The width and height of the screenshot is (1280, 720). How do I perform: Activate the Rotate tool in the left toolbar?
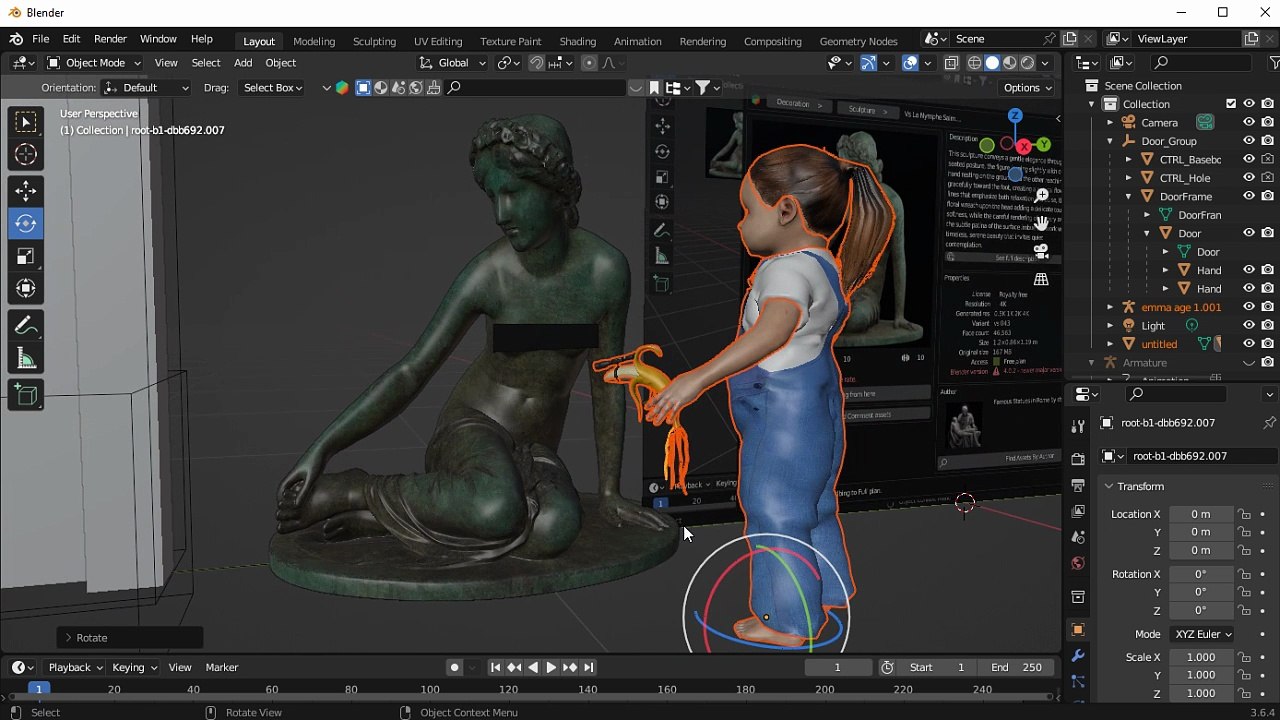coord(26,223)
